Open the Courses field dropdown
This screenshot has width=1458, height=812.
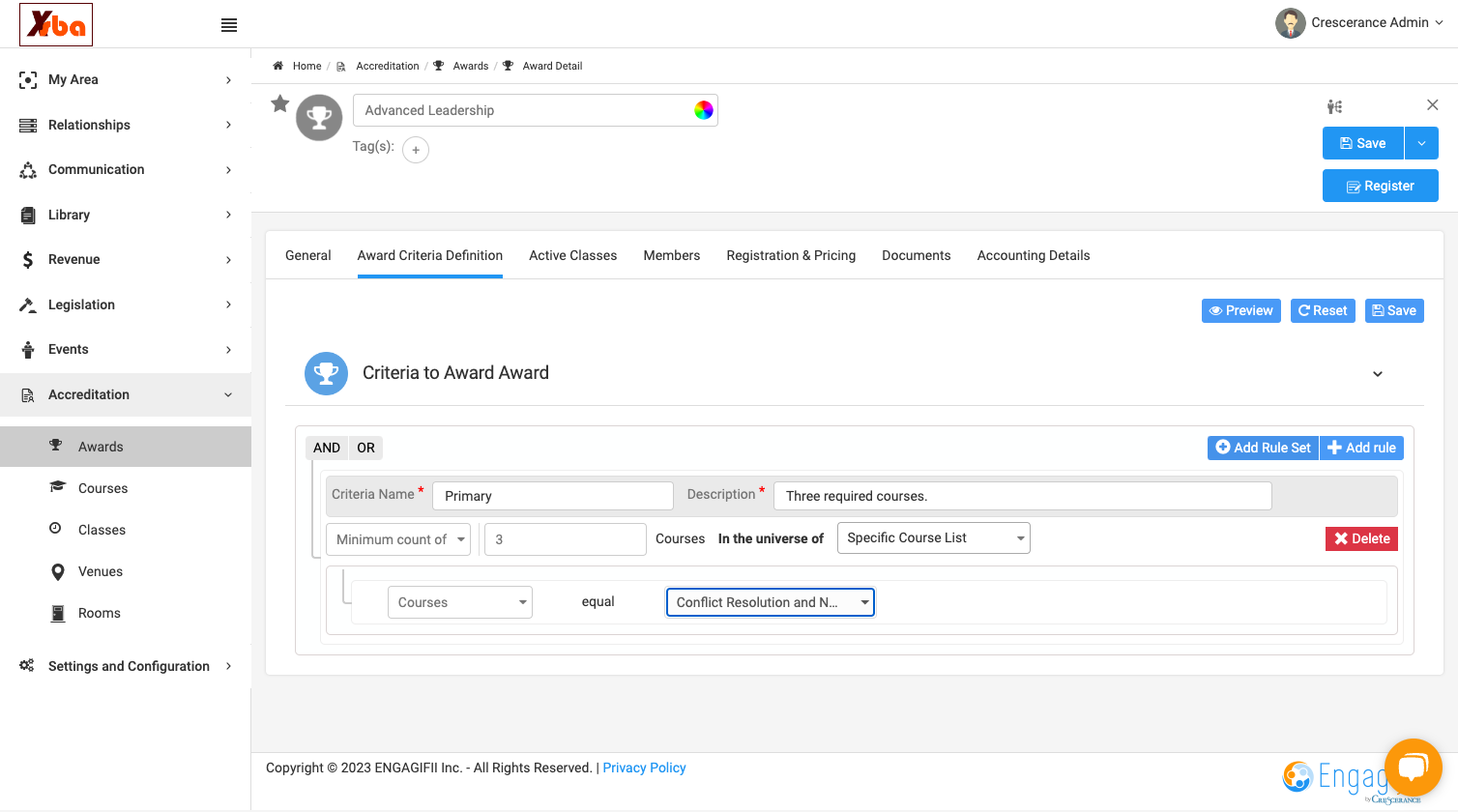(x=460, y=602)
